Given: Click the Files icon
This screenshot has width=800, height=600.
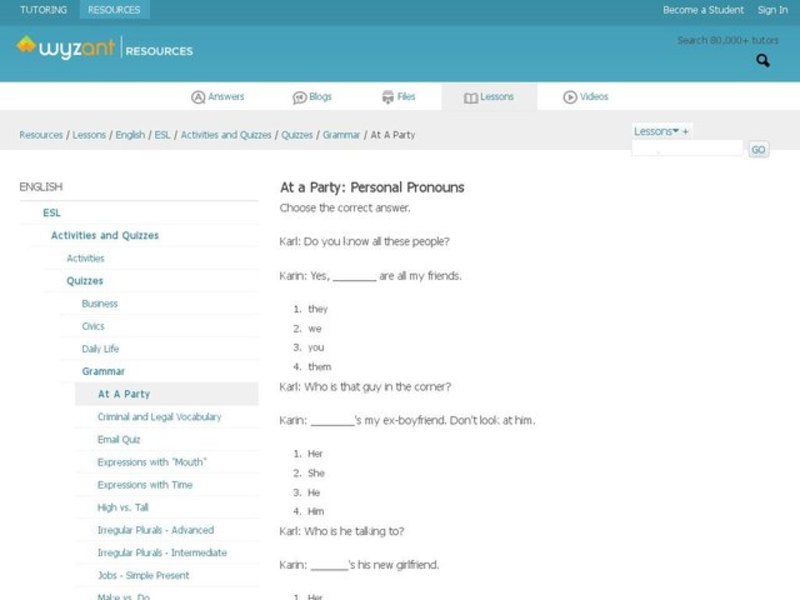Looking at the screenshot, I should point(387,97).
